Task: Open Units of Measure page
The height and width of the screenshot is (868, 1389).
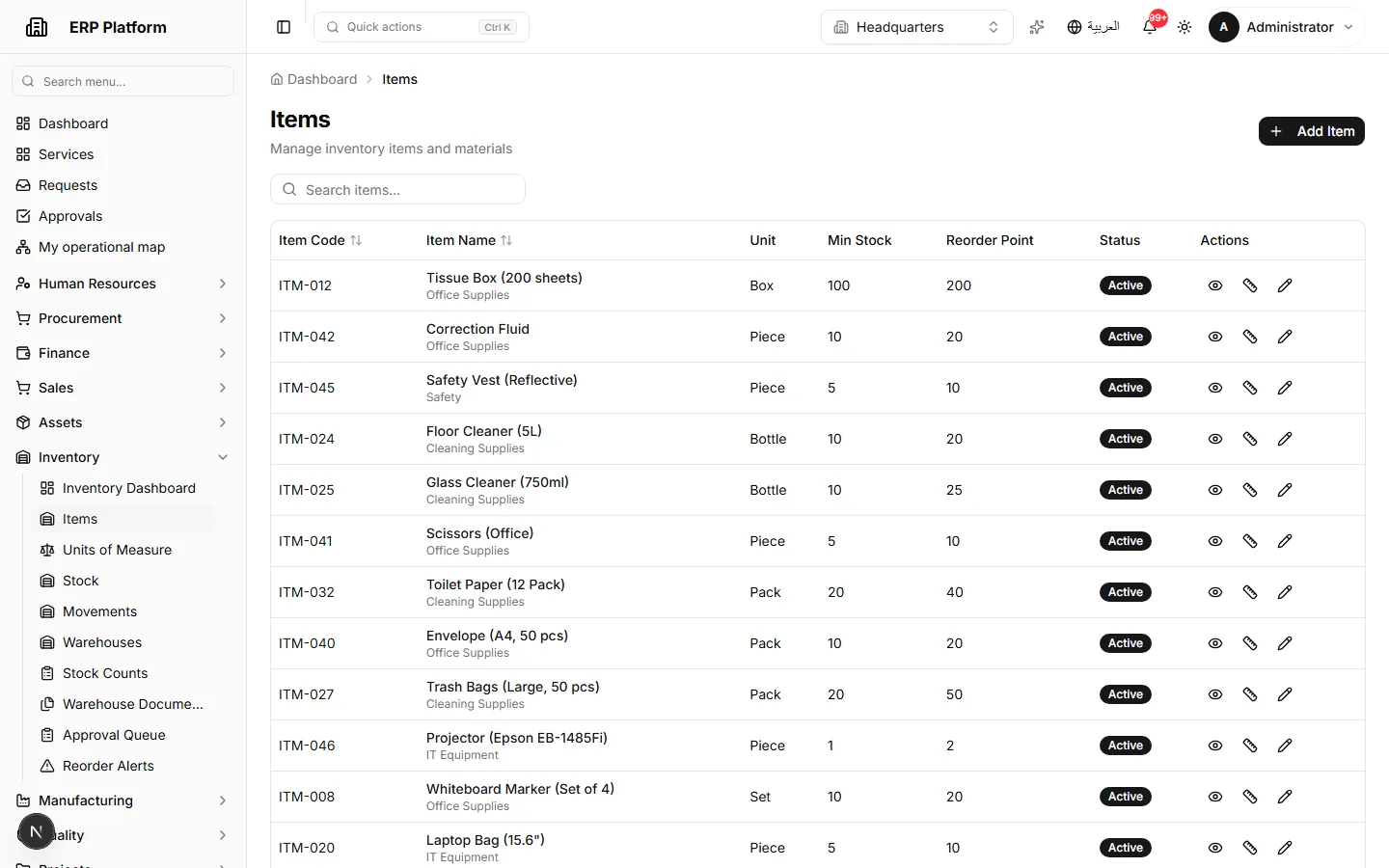Action: point(117,550)
